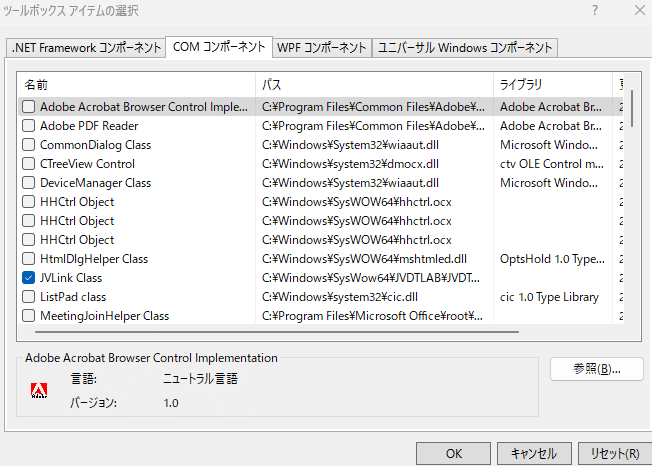Image resolution: width=652 pixels, height=466 pixels.
Task: Tick the Adobe Acrobat Browser Control checkbox
Action: [x=28, y=107]
